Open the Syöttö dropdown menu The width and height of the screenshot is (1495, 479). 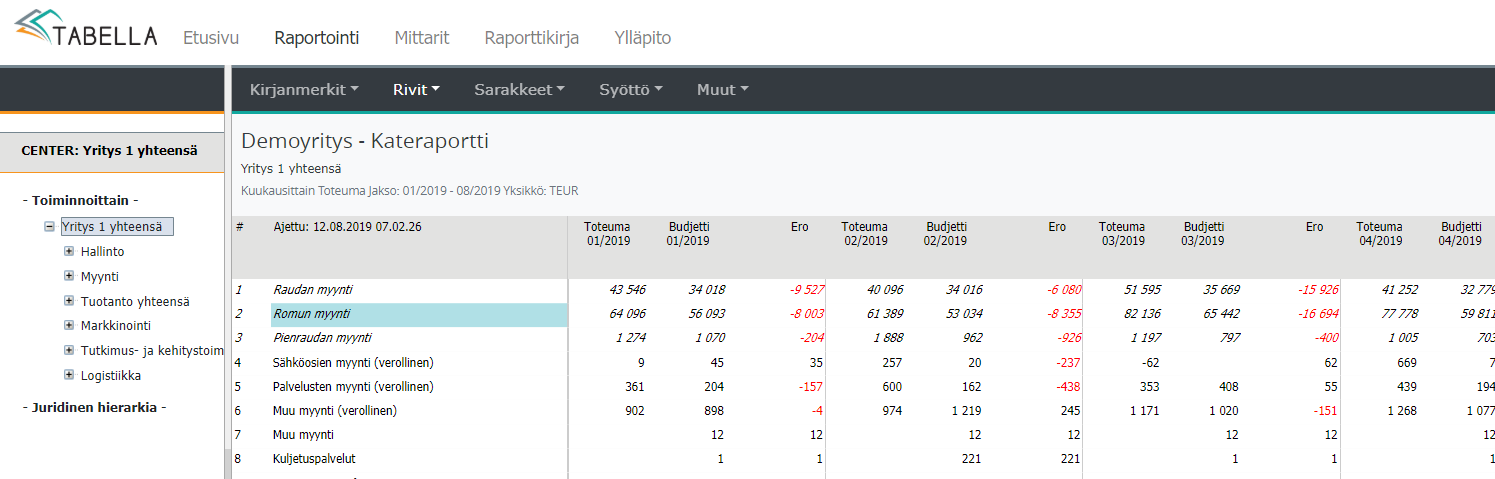click(x=630, y=90)
